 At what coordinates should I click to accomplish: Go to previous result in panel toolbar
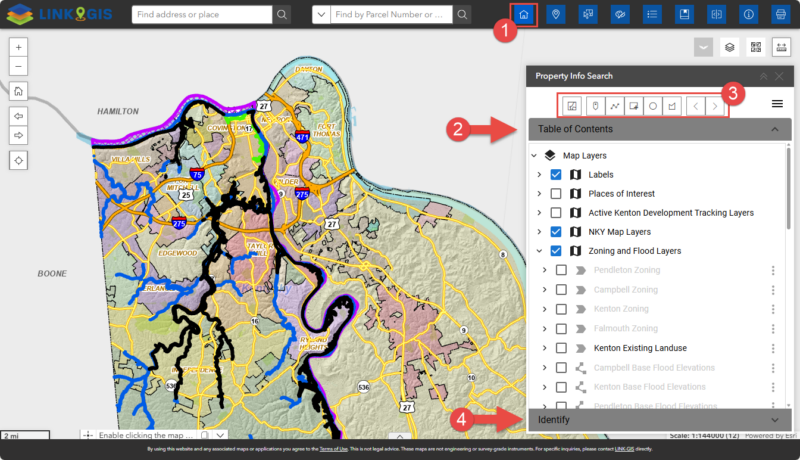pyautogui.click(x=695, y=106)
